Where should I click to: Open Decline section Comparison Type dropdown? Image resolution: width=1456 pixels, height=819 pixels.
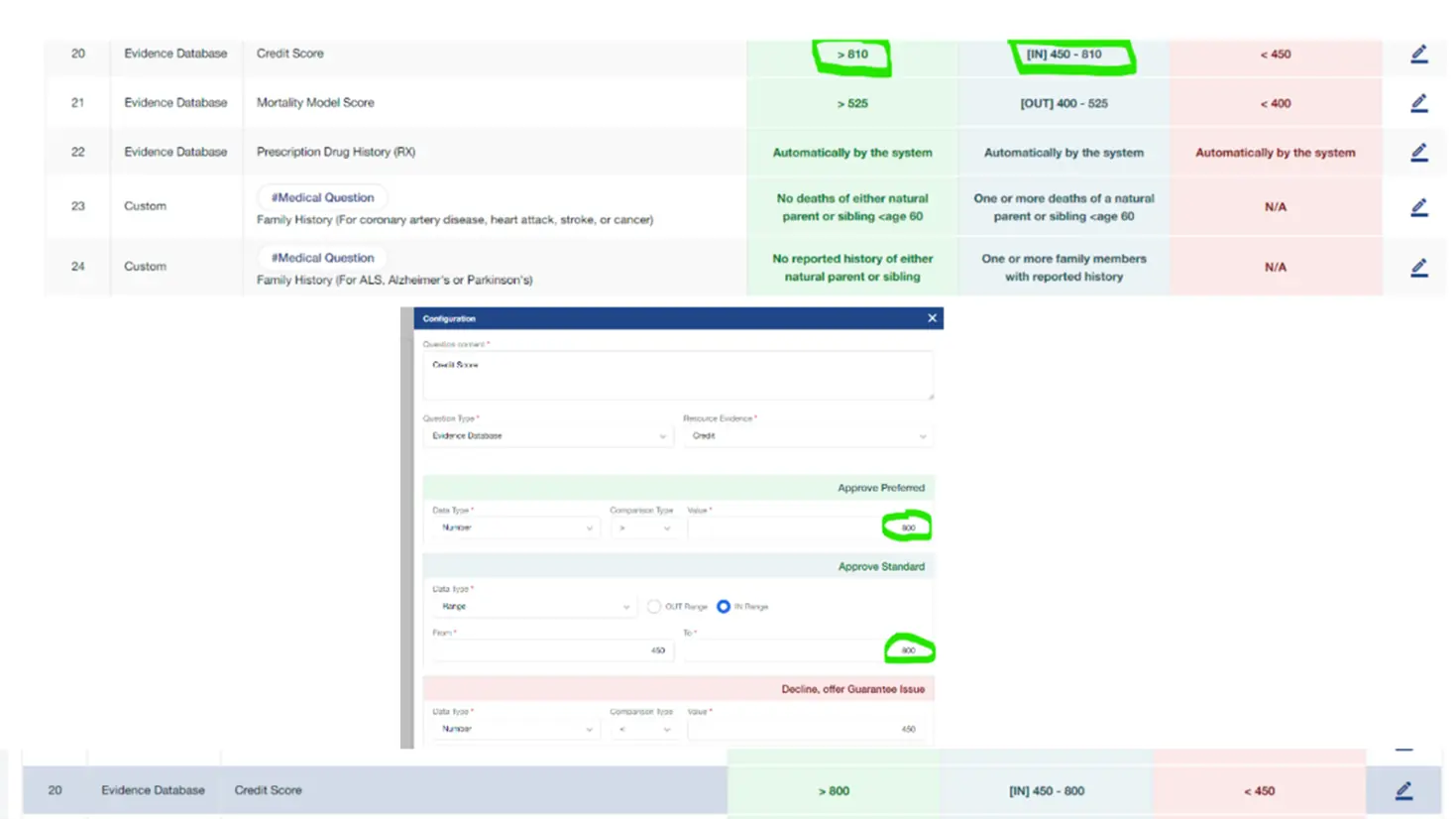pyautogui.click(x=642, y=730)
